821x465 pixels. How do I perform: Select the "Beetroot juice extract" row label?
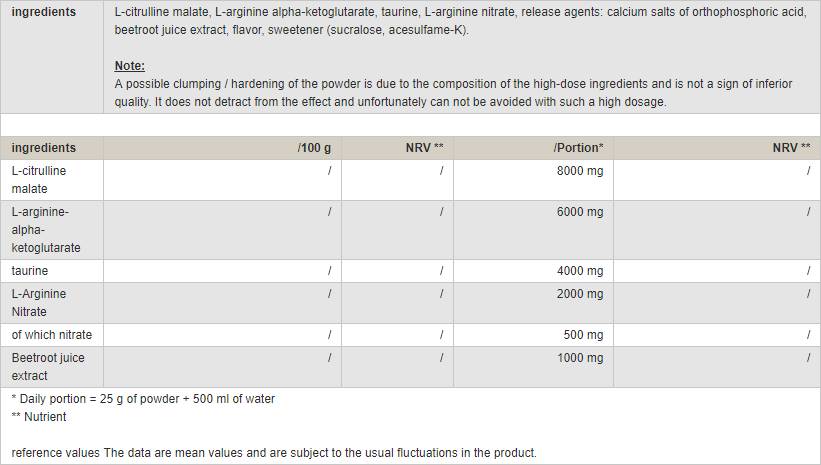click(x=48, y=367)
